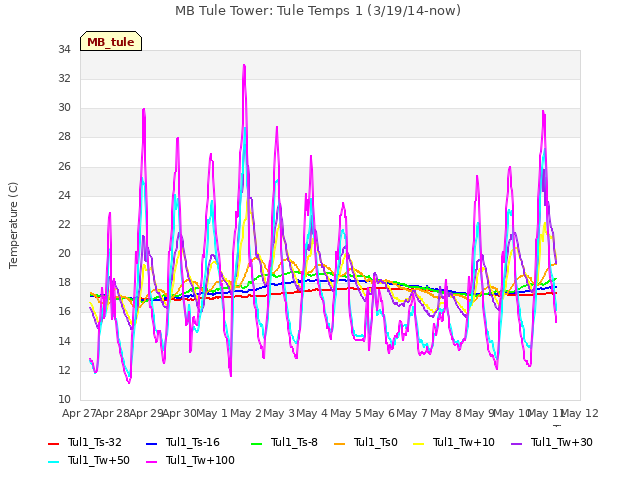Click the Apr 28 x-axis date label
Viewport: 640px width, 480px height.
tap(113, 413)
